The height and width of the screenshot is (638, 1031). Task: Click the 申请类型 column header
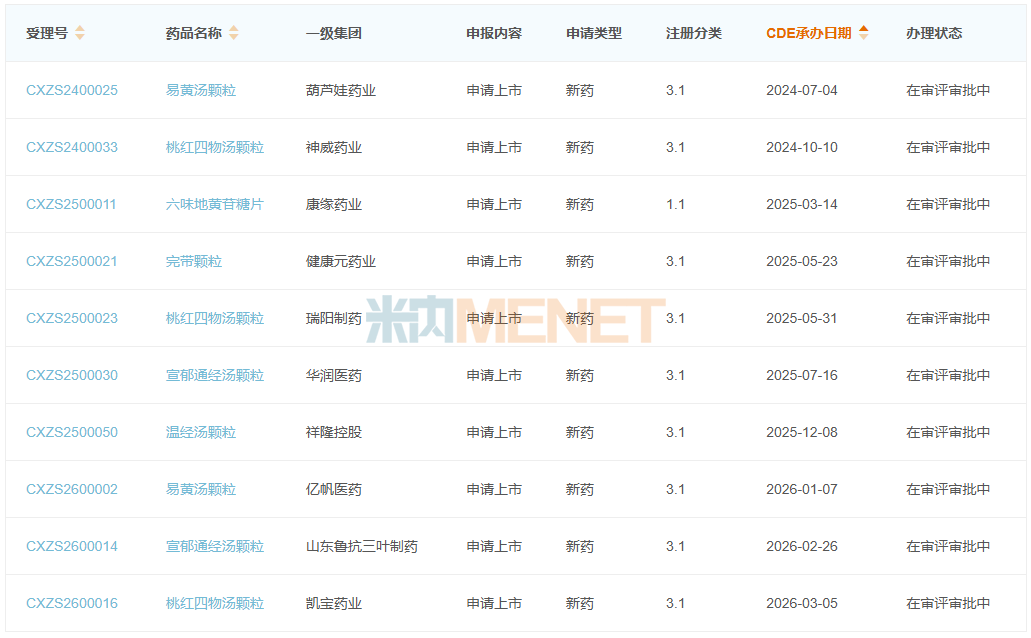[594, 33]
